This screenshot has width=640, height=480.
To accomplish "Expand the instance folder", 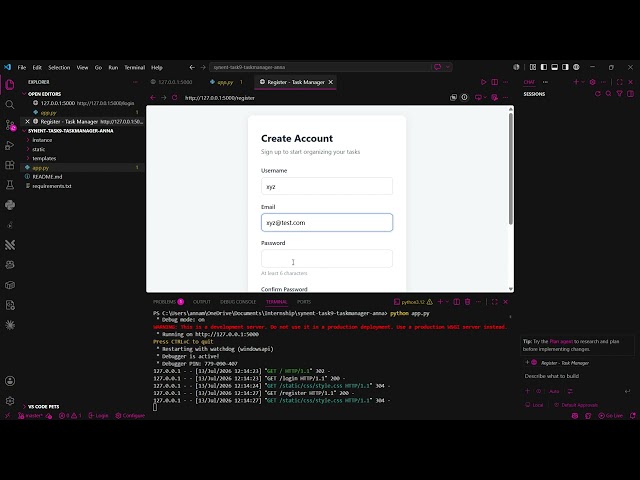I will click(42, 140).
